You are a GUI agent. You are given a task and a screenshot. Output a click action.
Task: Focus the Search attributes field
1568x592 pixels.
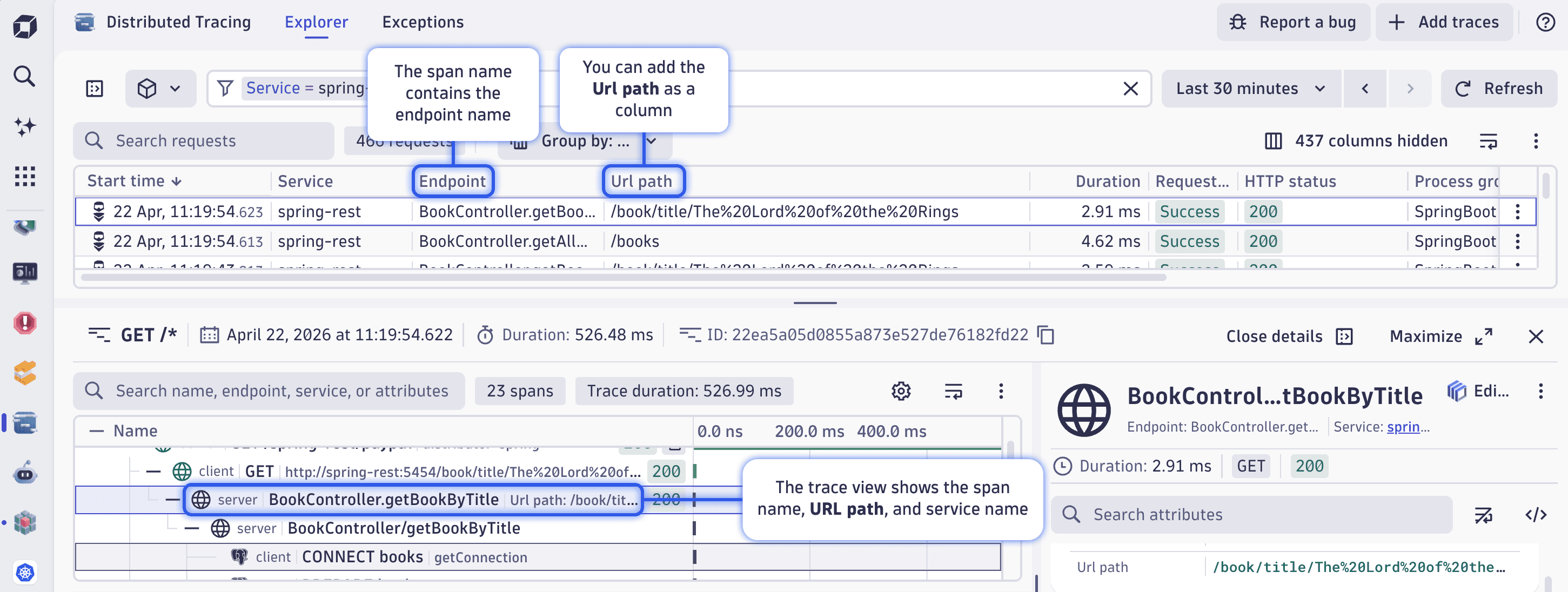[1251, 515]
